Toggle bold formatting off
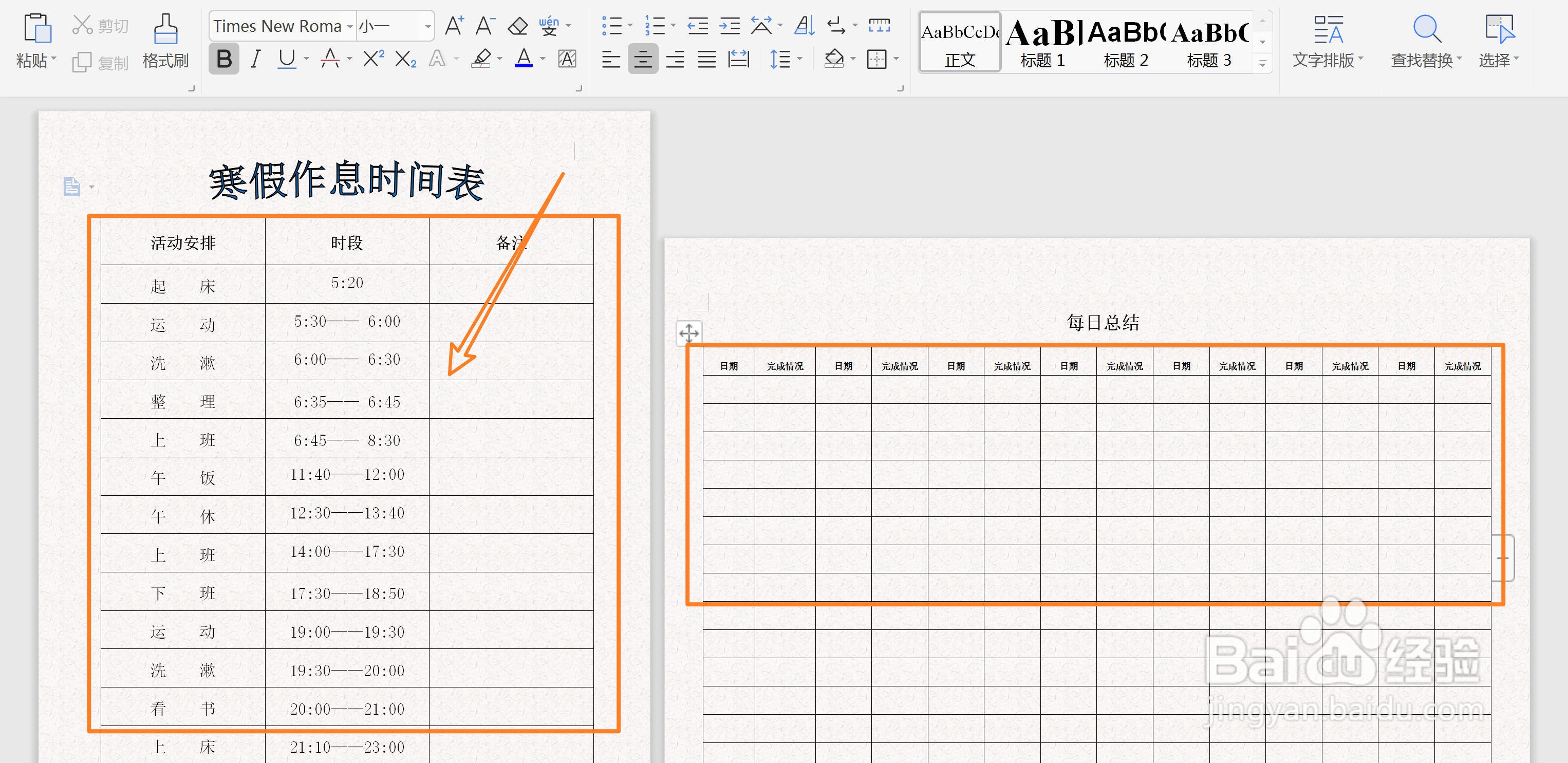The height and width of the screenshot is (763, 1568). (x=223, y=59)
